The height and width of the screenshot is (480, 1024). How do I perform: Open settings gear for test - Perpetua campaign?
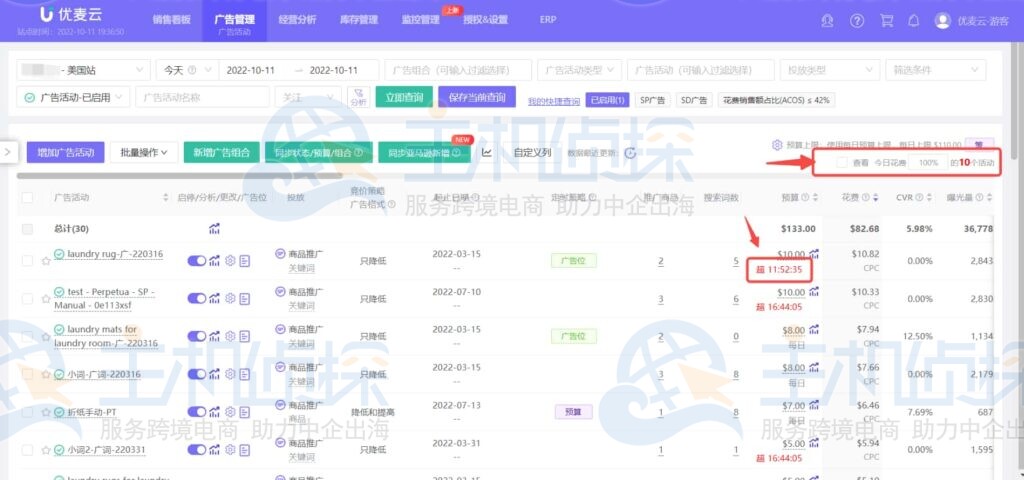click(x=230, y=298)
